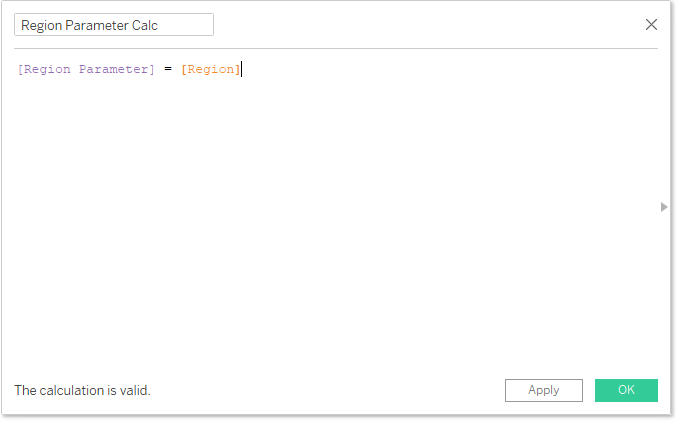The image size is (676, 422).
Task: Click the closing bracket of the [Region] field
Action: tap(238, 69)
